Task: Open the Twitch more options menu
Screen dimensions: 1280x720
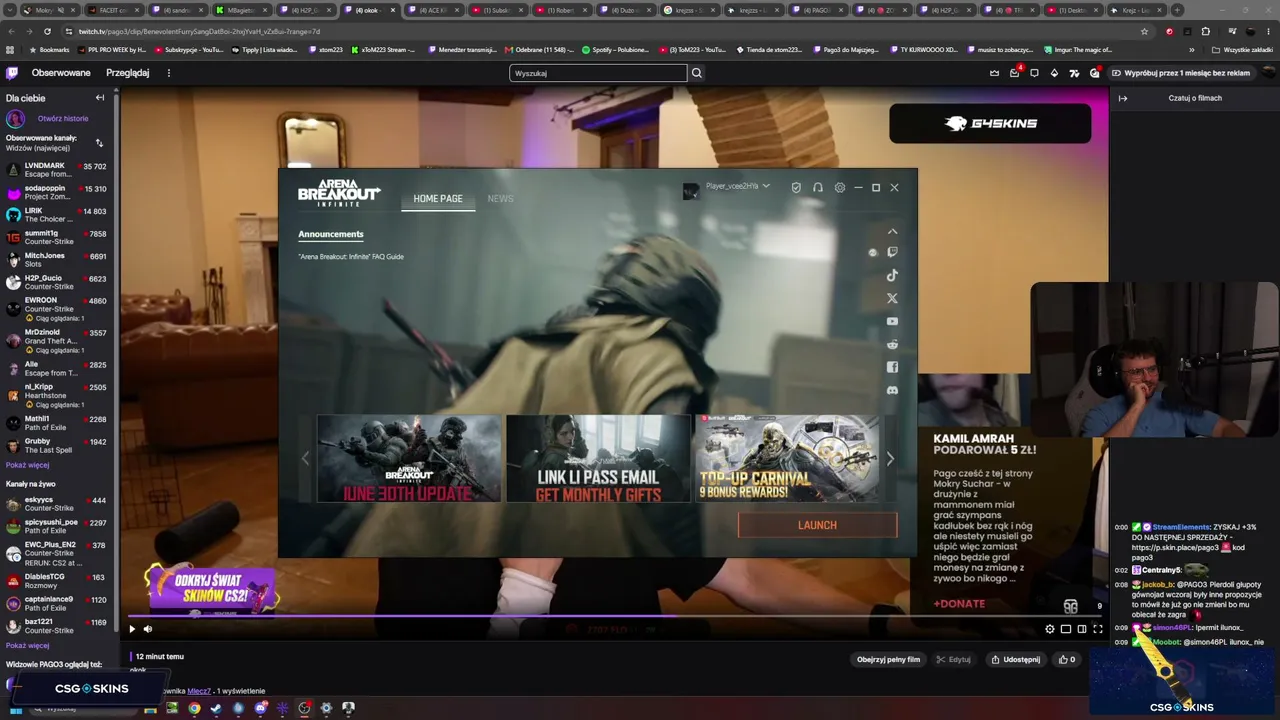Action: point(168,73)
